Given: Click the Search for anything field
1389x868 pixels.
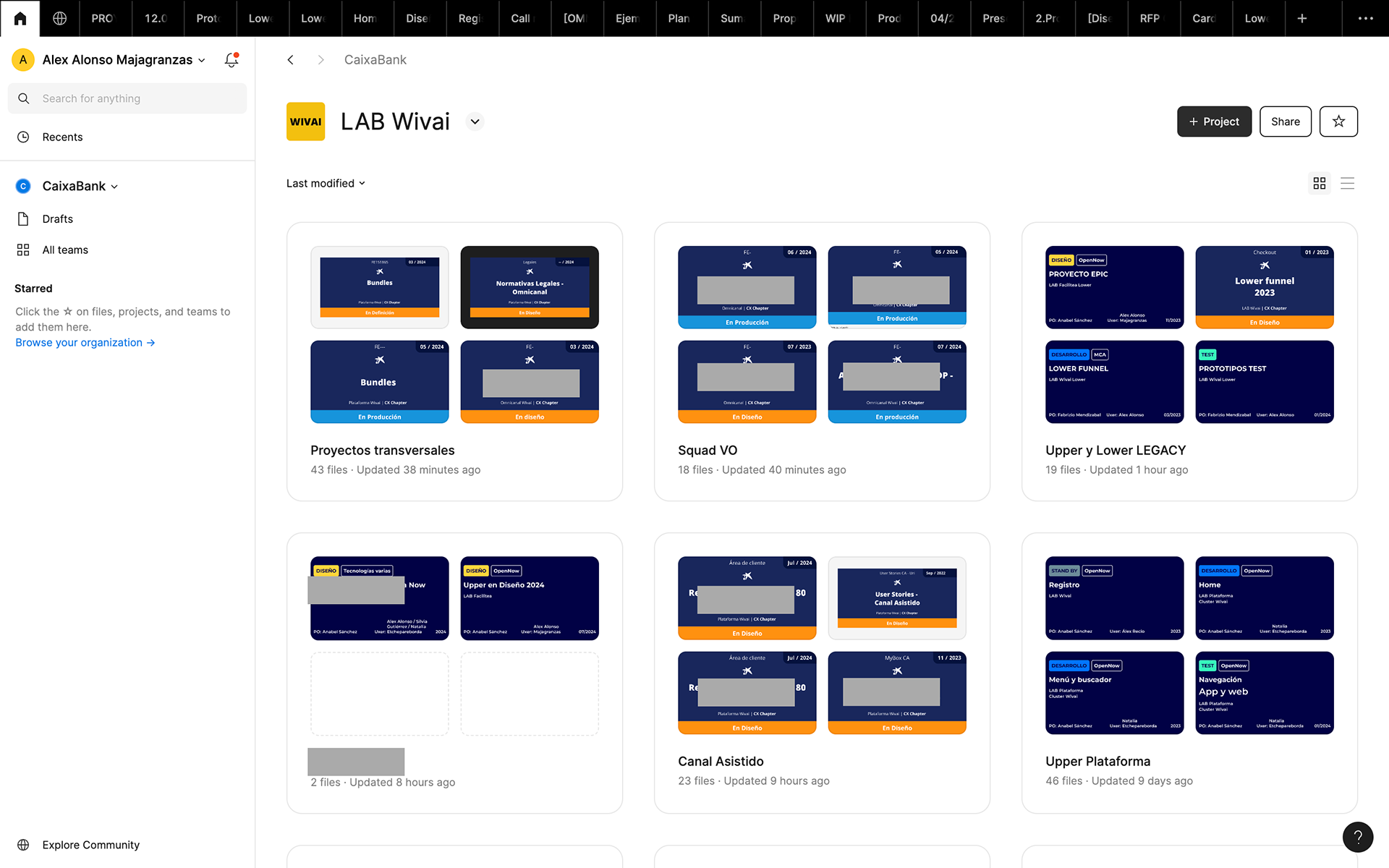Looking at the screenshot, I should tap(127, 98).
